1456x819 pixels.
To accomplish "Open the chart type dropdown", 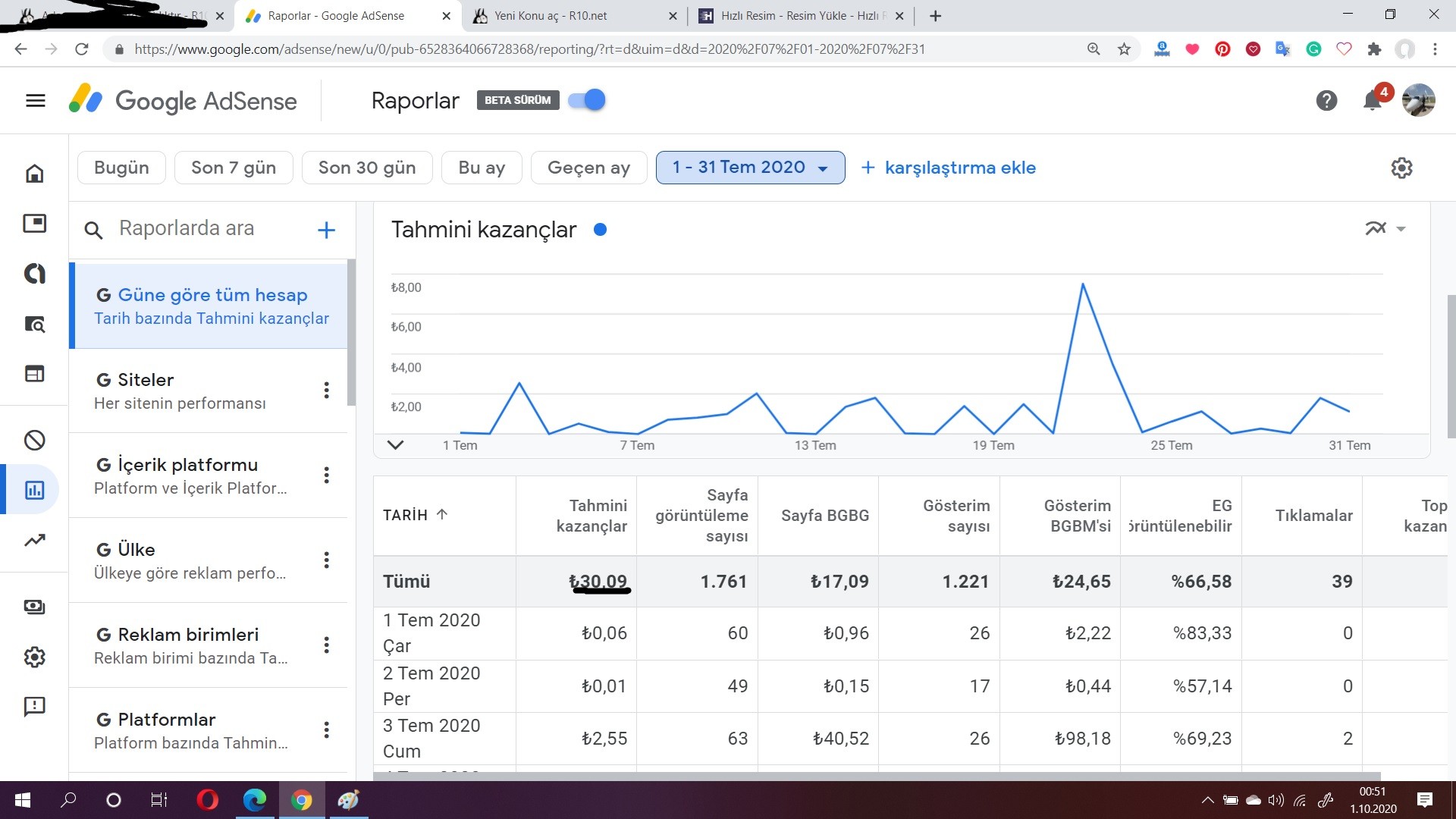I will [x=1385, y=228].
